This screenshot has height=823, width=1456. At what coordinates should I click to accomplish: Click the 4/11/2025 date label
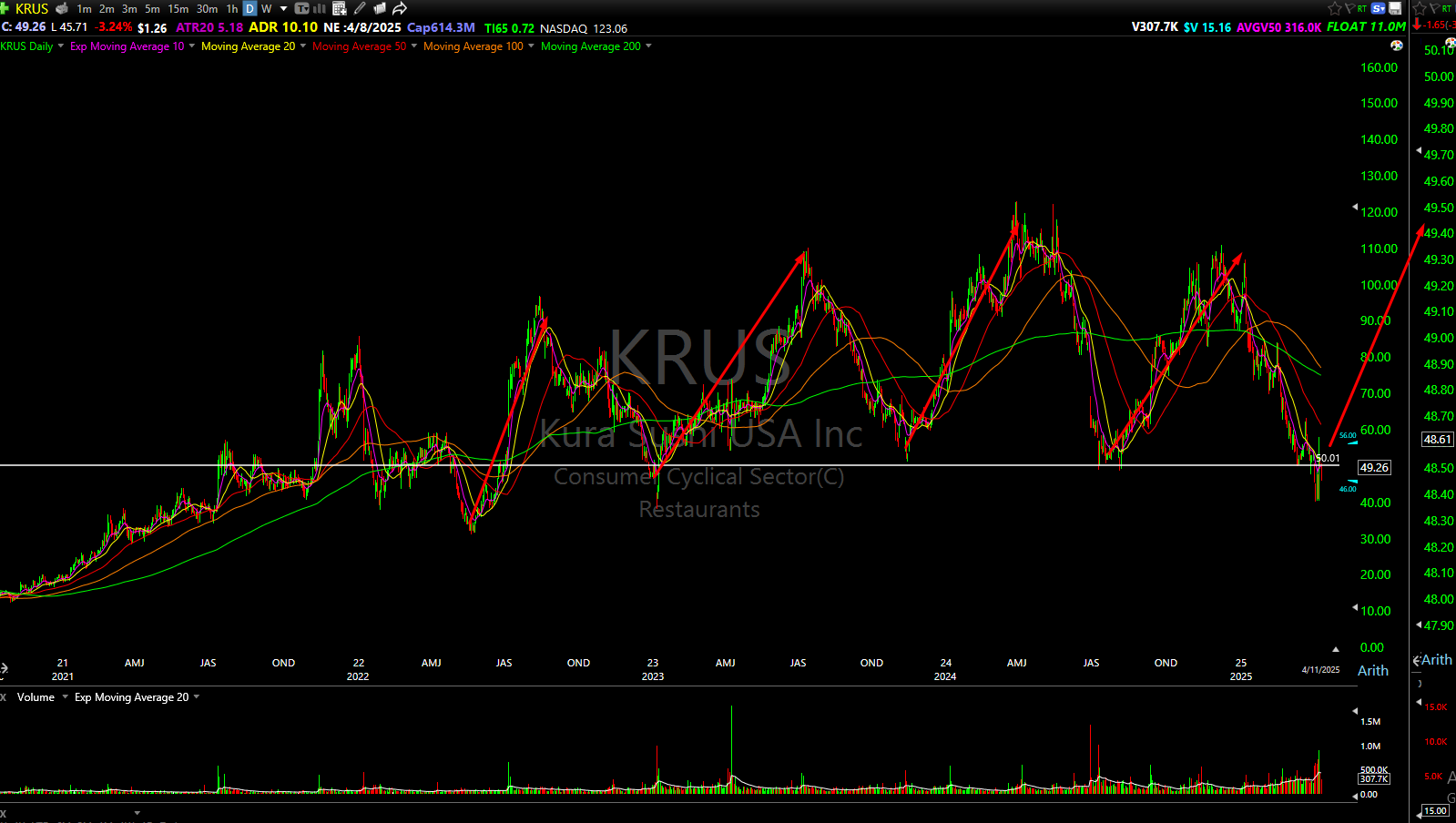(x=1320, y=670)
